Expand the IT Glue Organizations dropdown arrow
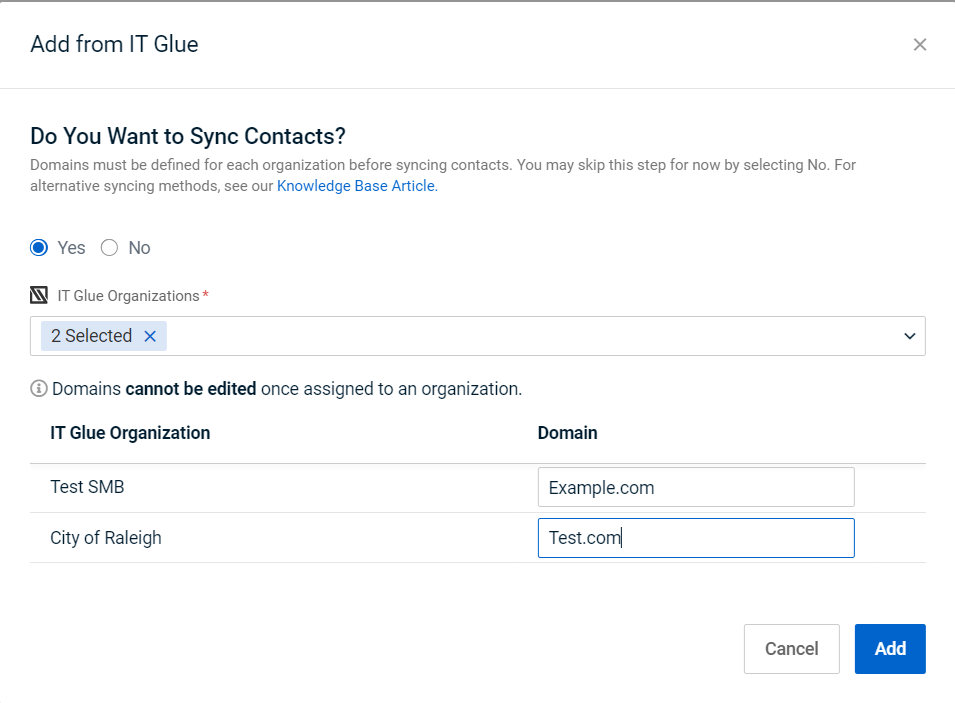Screen dimensions: 955x703 click(x=909, y=336)
